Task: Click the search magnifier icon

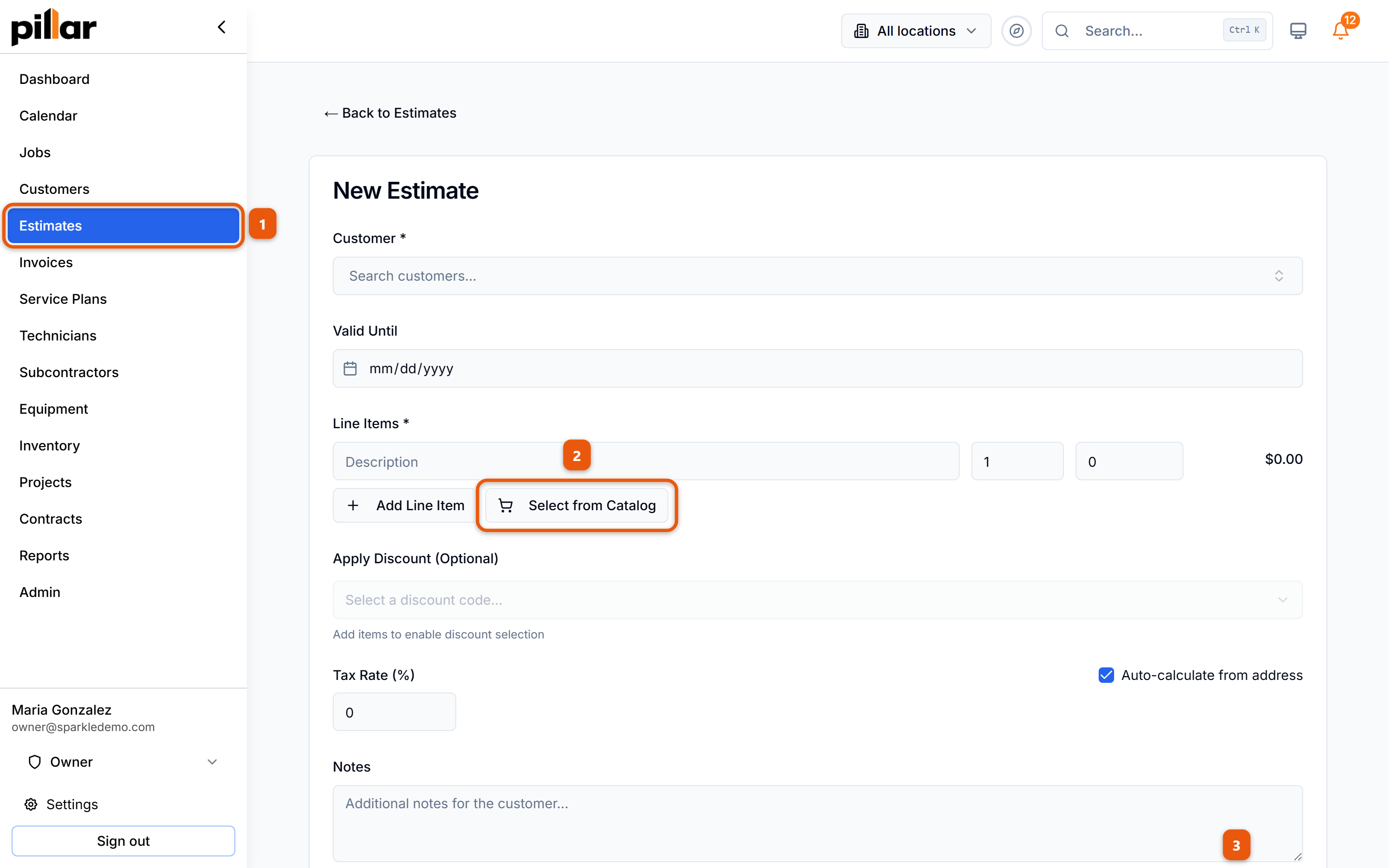Action: click(x=1062, y=31)
